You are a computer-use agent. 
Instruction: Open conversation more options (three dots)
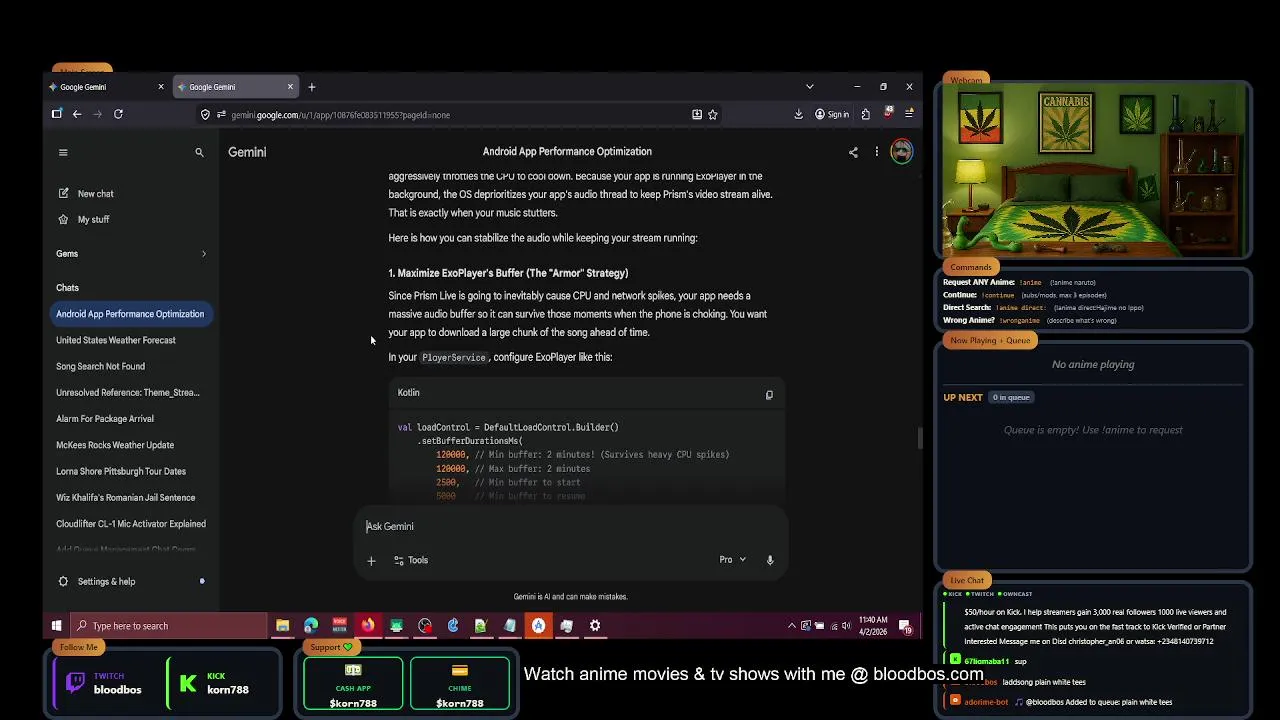click(x=876, y=152)
